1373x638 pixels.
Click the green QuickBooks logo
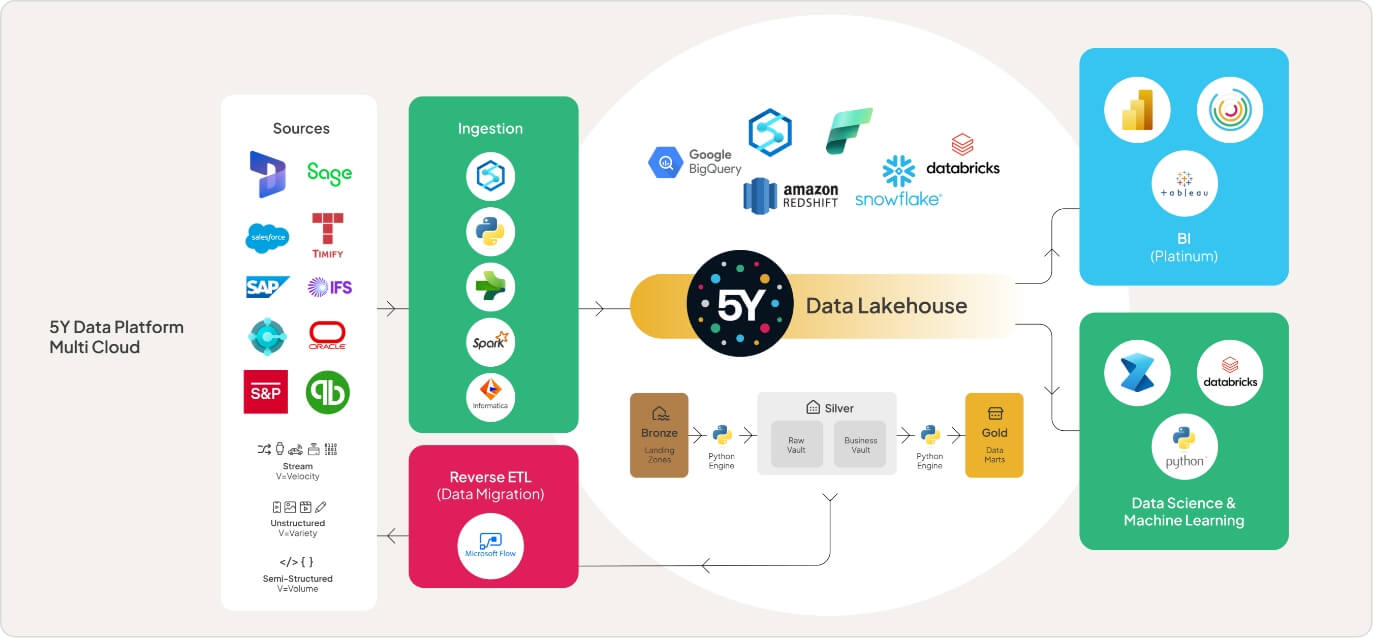pyautogui.click(x=327, y=392)
